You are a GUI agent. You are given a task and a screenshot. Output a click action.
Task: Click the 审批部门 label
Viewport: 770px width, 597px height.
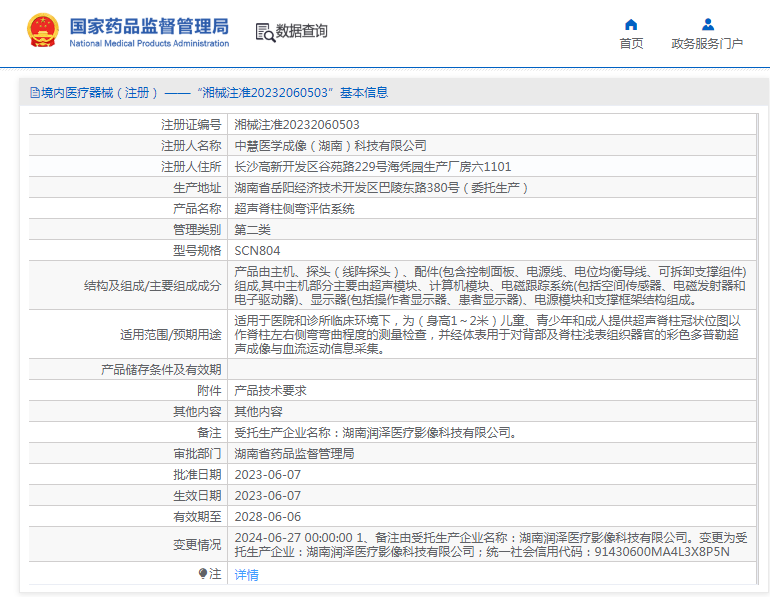click(197, 454)
